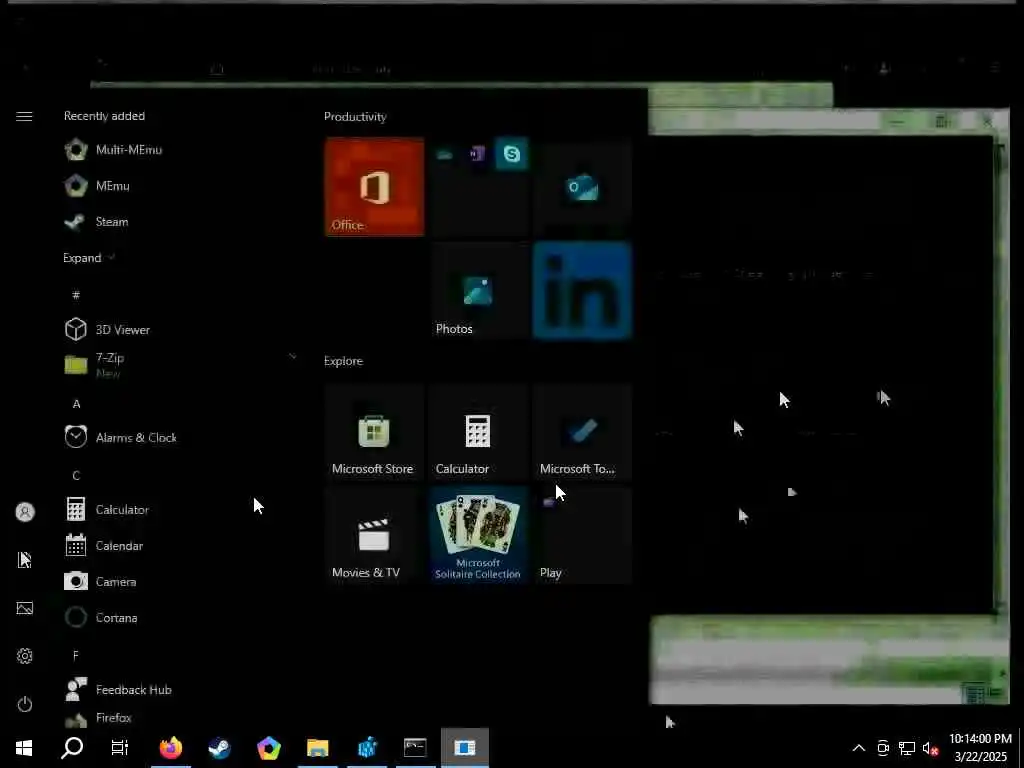Open the Microsoft To Do tile
This screenshot has width=1024, height=768.
(583, 432)
